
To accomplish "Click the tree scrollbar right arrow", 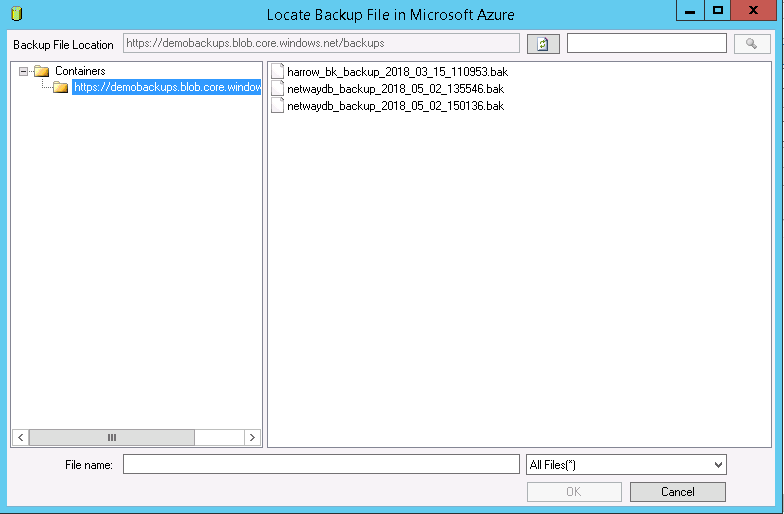I will 253,437.
